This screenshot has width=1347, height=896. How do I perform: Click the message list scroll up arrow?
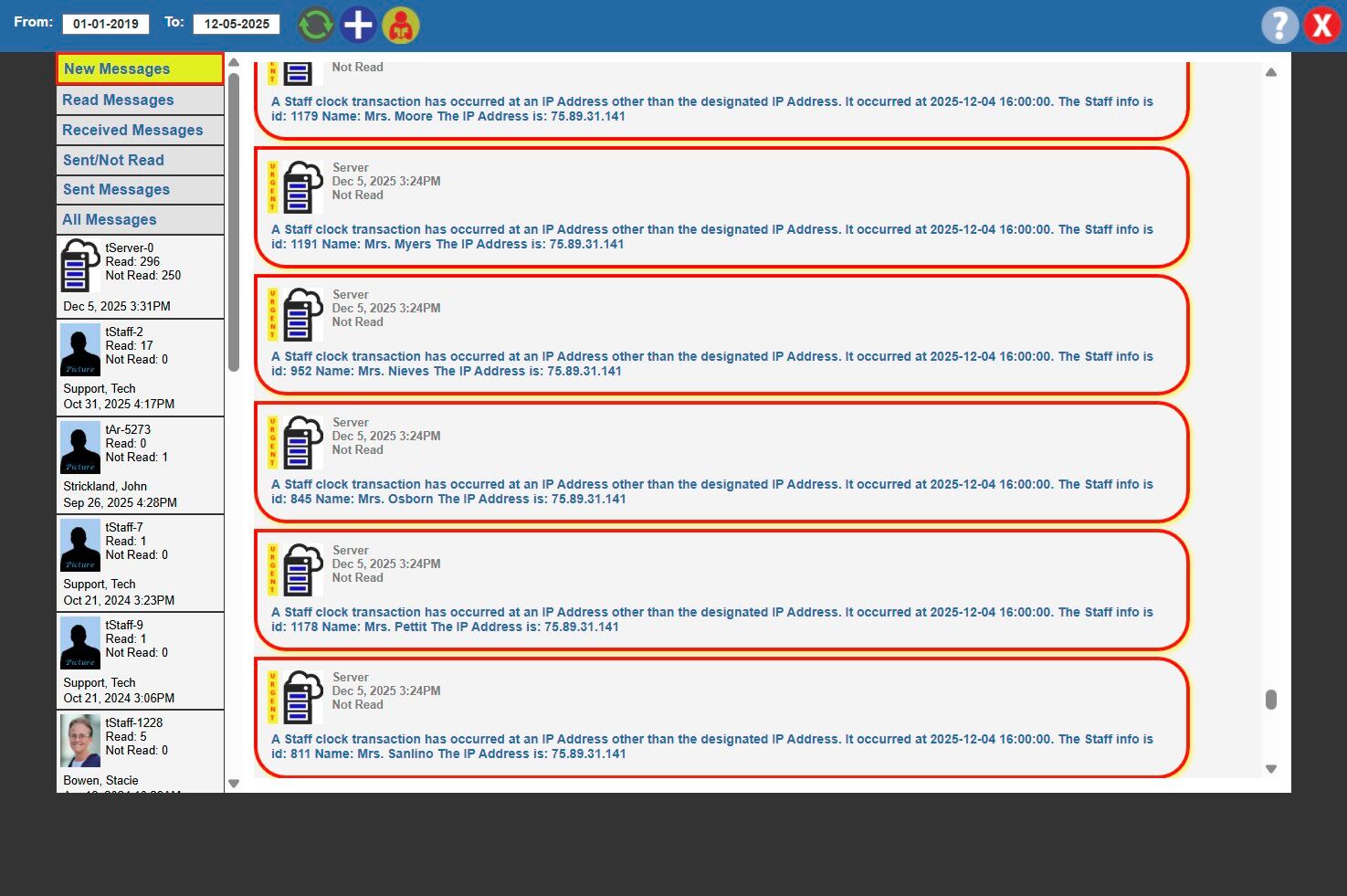(x=1271, y=72)
